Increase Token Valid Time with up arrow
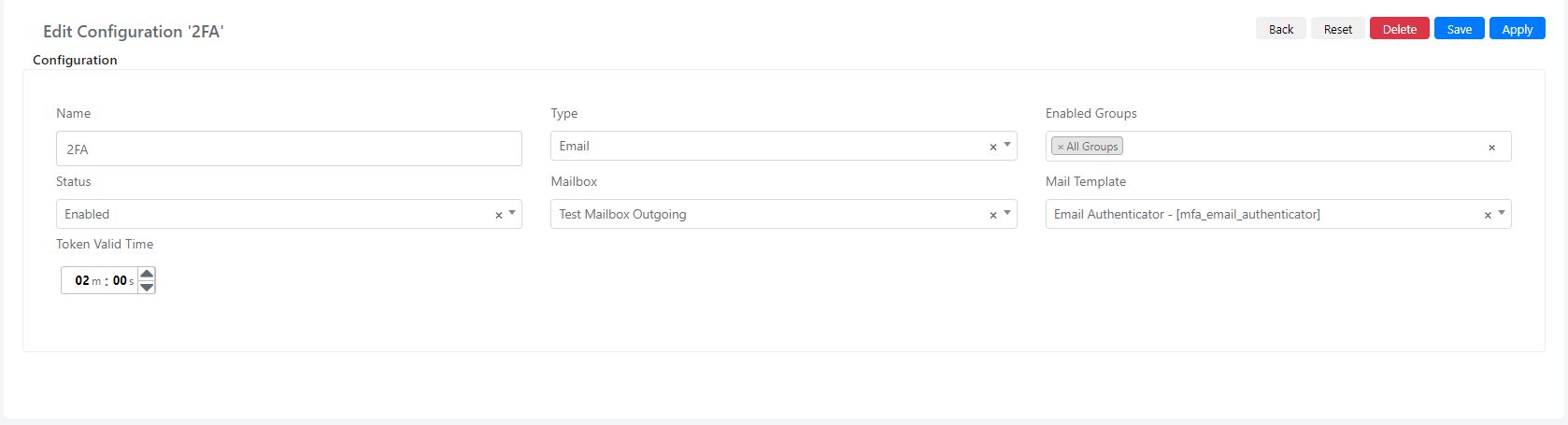Viewport: 1568px width, 425px height. [147, 274]
